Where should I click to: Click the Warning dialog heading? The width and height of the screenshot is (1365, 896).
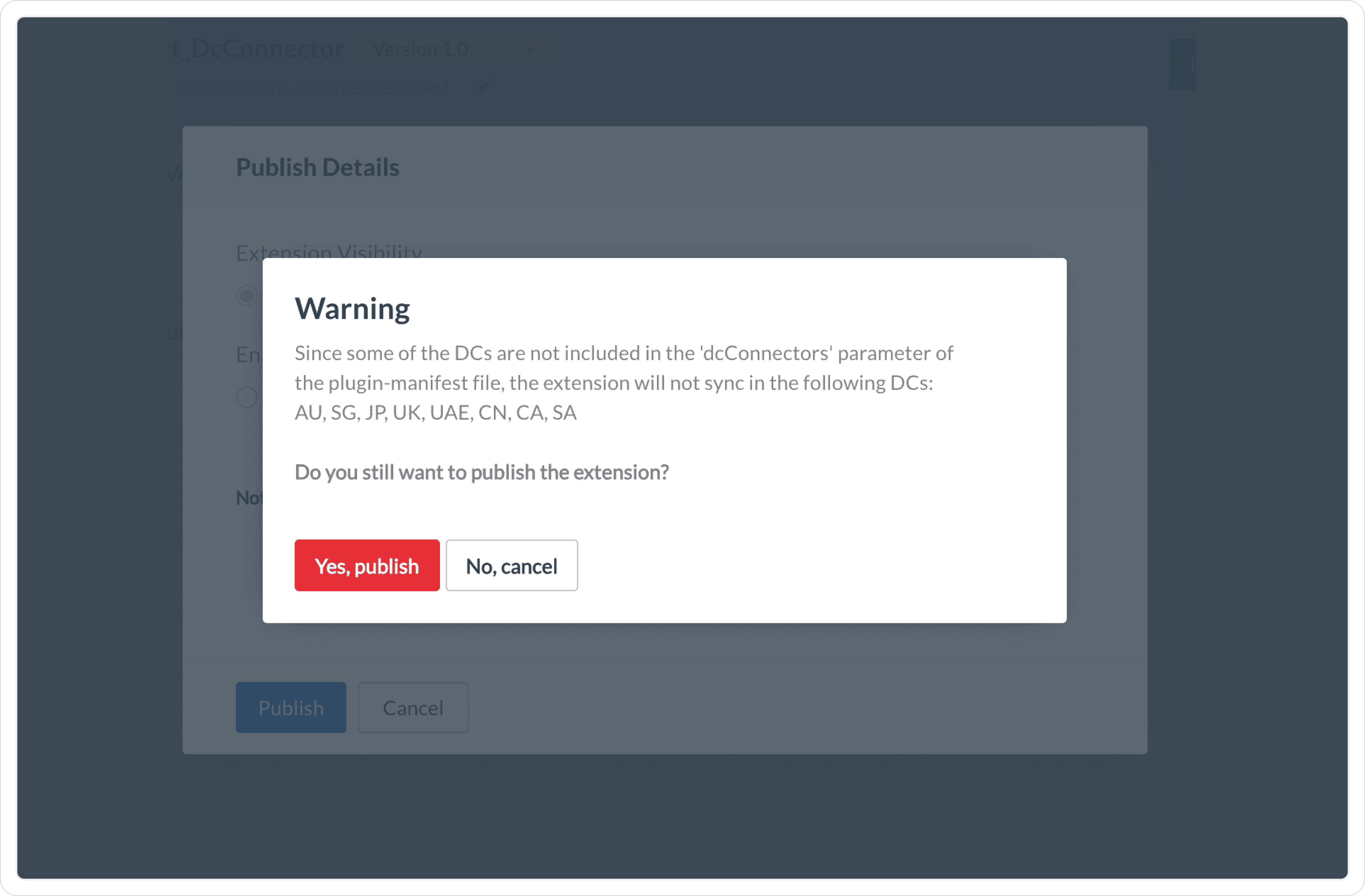pos(352,308)
